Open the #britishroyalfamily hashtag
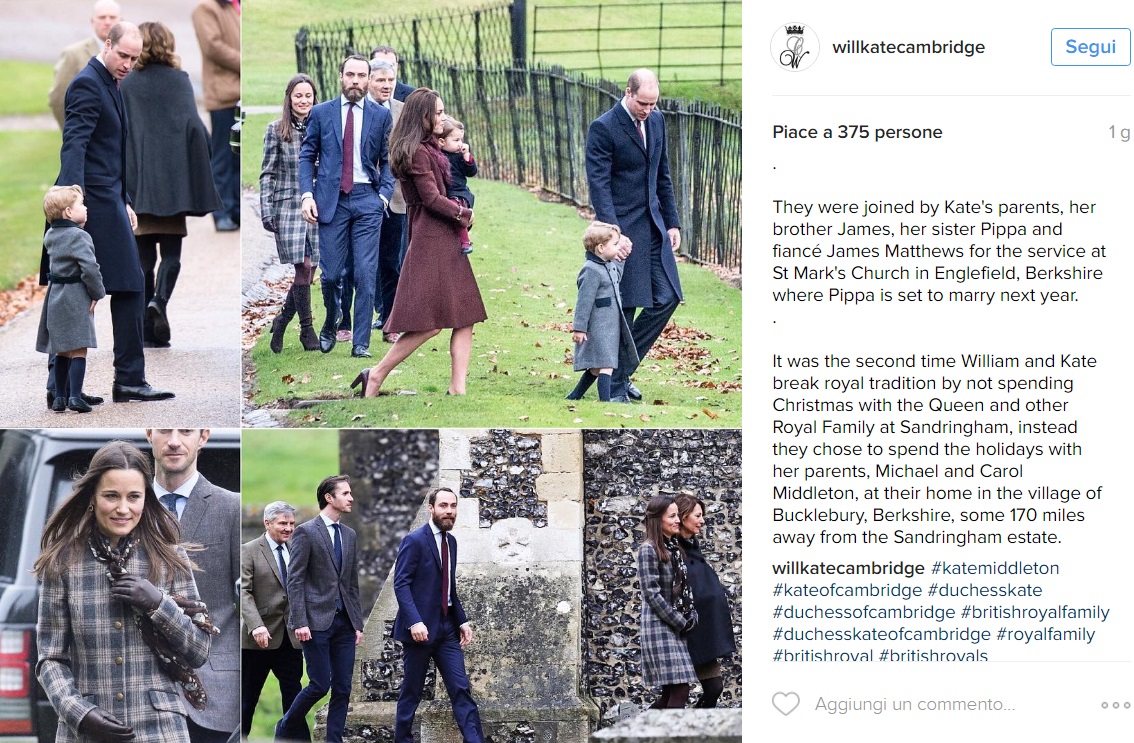The width and height of the screenshot is (1134, 743). coord(1035,612)
